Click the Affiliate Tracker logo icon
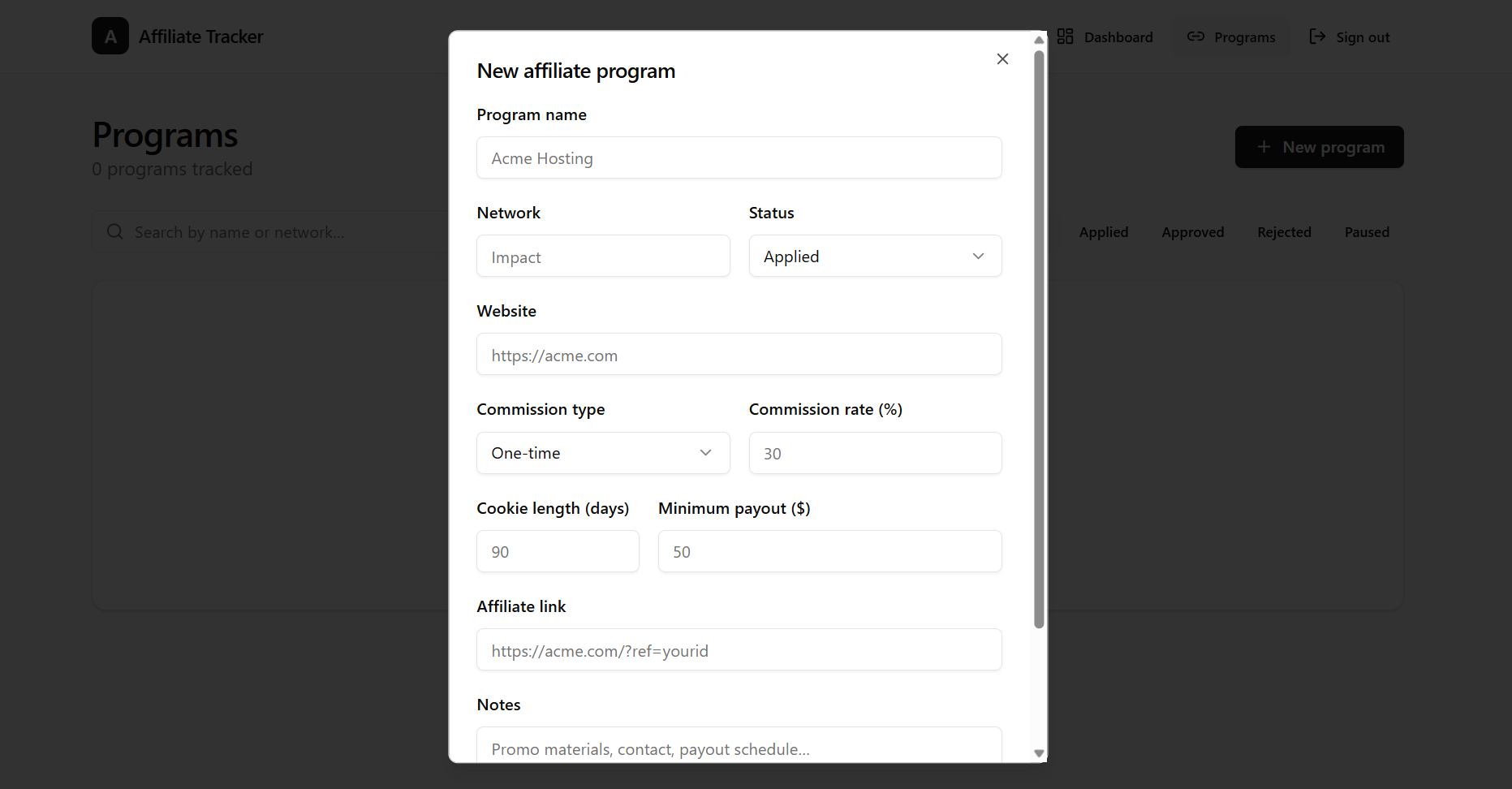 pos(110,36)
